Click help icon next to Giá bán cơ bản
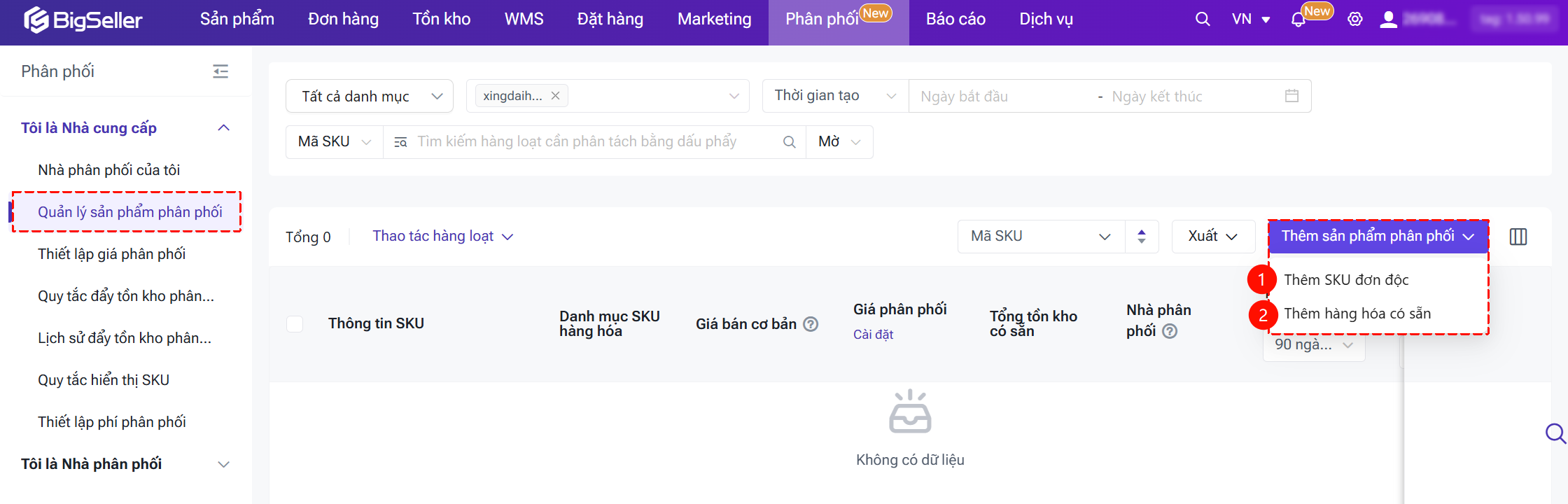 tap(811, 324)
